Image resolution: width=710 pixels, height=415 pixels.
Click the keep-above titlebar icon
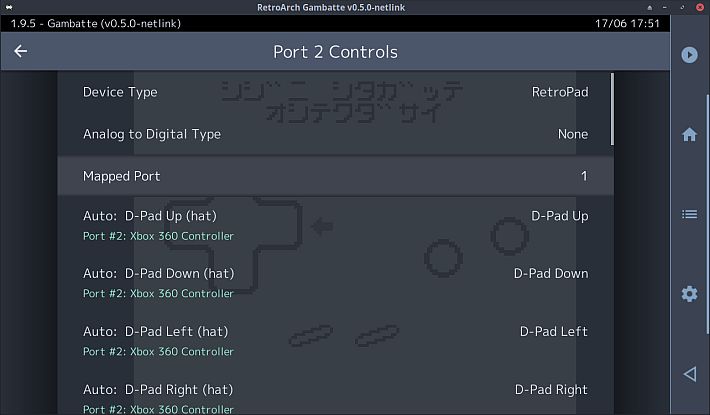(x=650, y=7)
